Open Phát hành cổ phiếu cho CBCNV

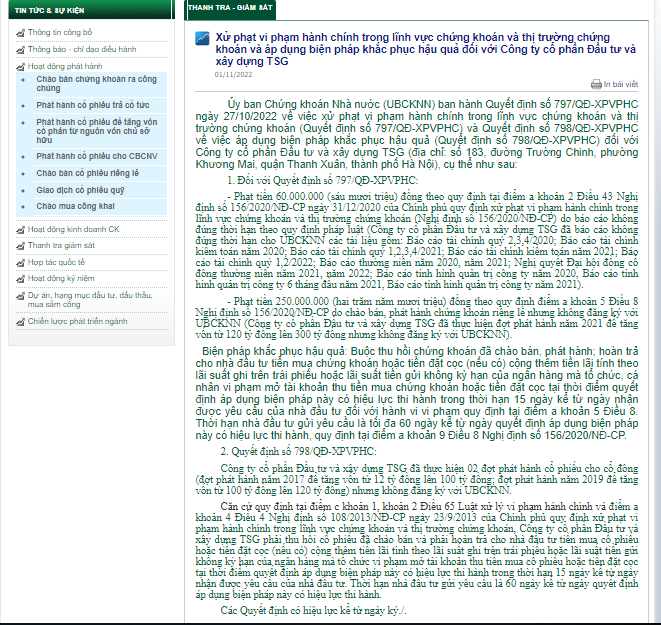[x=96, y=157]
